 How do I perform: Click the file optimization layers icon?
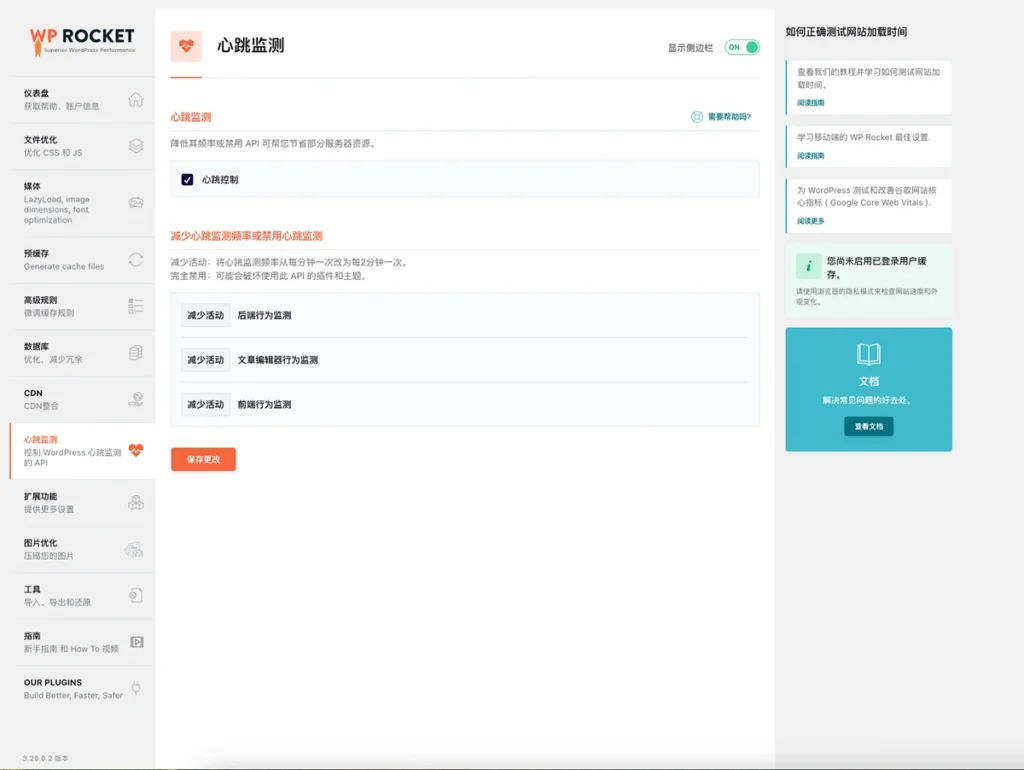tap(136, 146)
